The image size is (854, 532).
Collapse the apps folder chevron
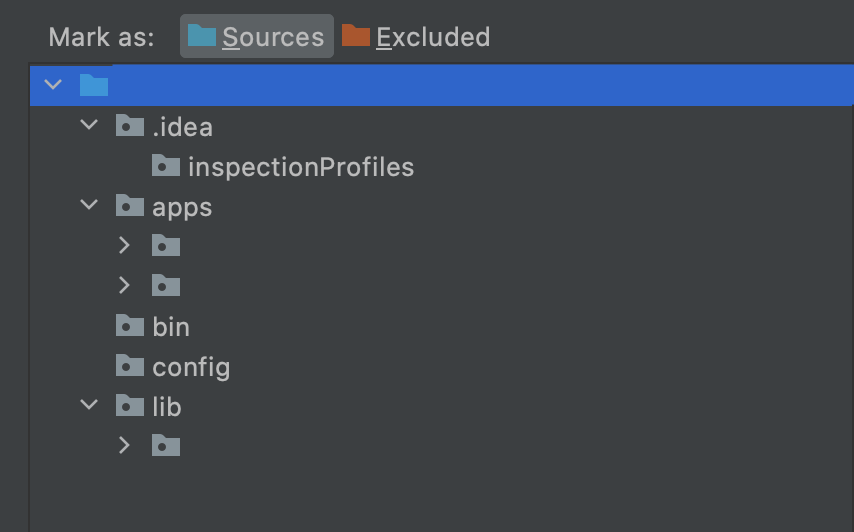click(90, 206)
